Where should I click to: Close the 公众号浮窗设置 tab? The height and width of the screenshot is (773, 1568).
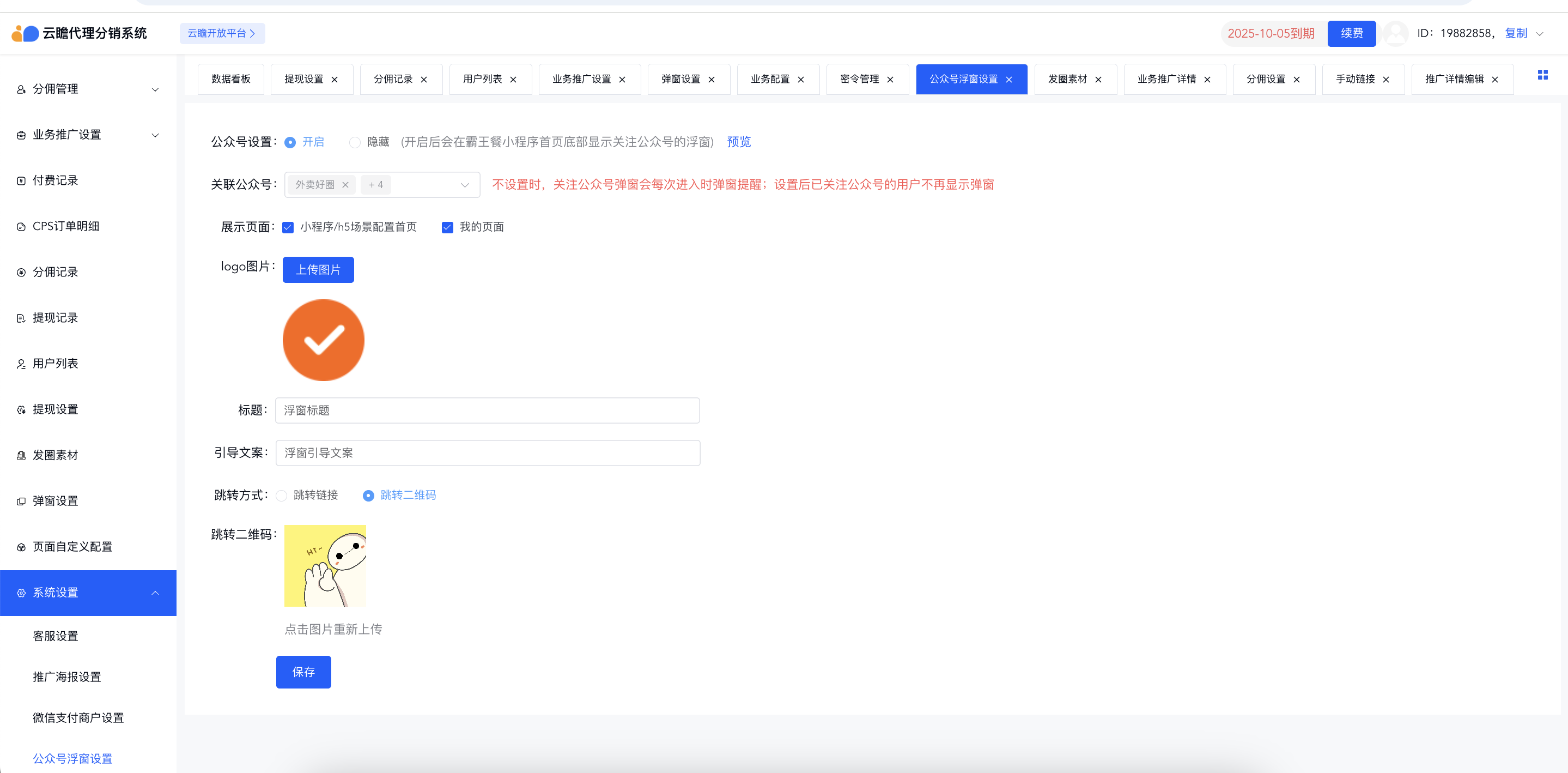coord(1008,80)
